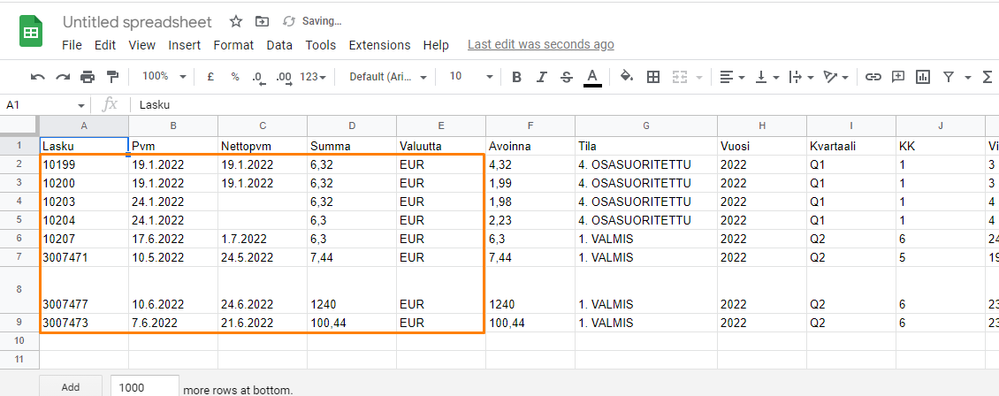Open the 123 number format dropdown
Screen dimensions: 999x396
click(313, 76)
